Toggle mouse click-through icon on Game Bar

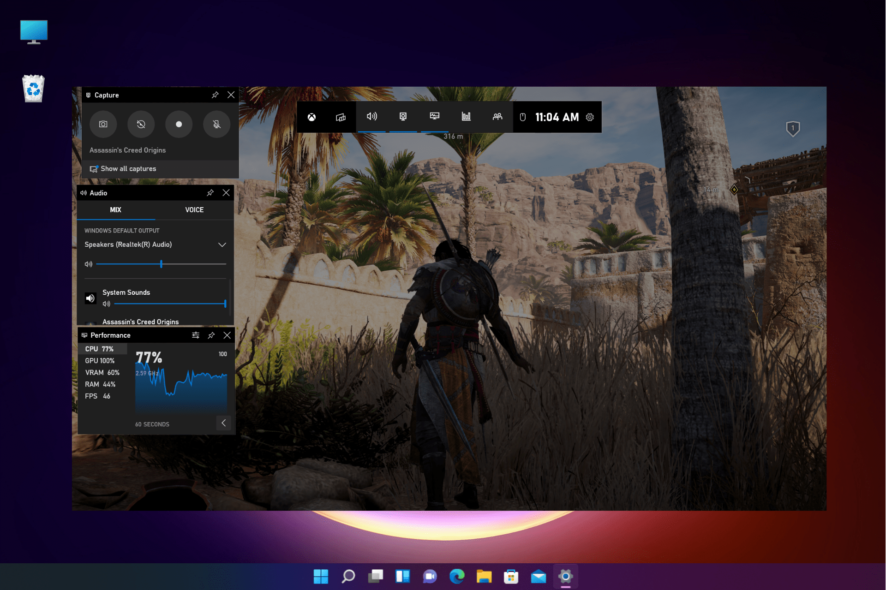click(x=523, y=117)
